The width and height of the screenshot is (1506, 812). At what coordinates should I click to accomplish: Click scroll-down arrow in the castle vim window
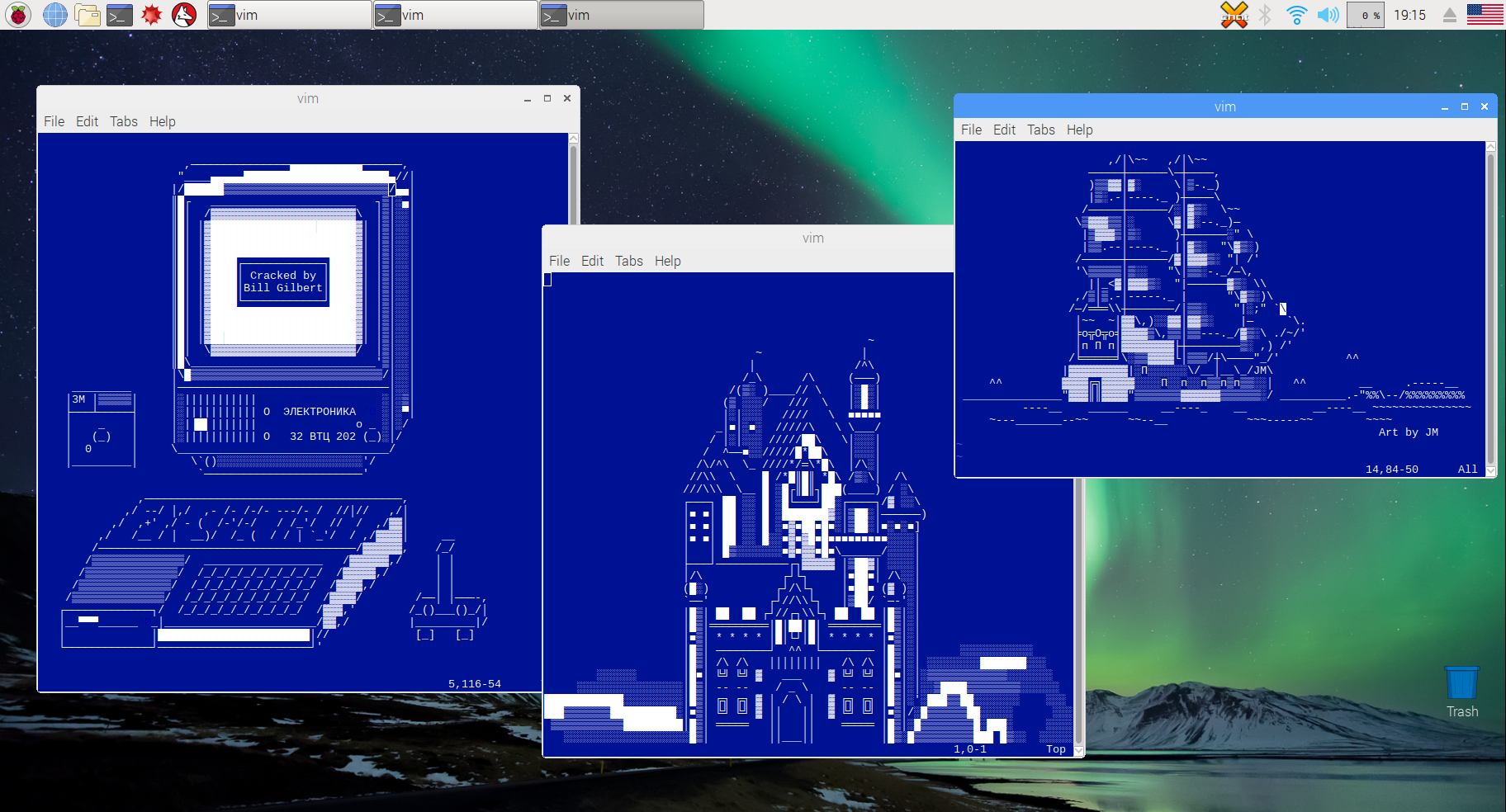[x=1078, y=750]
